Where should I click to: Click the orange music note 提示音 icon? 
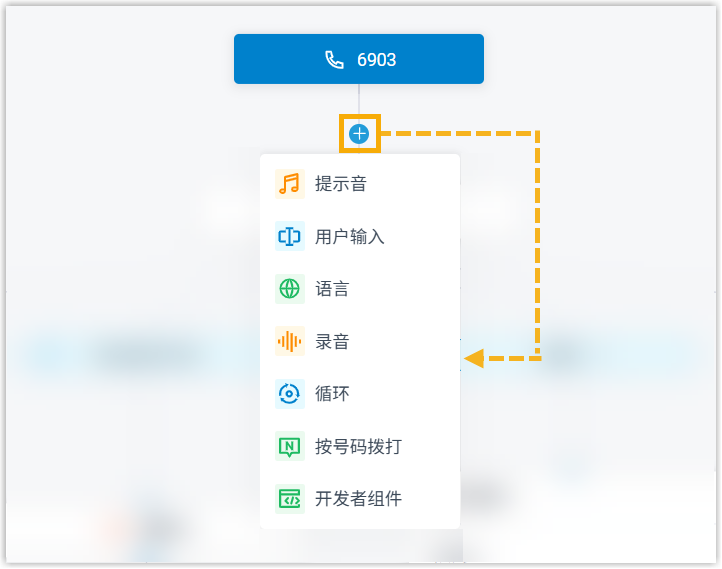coord(289,184)
